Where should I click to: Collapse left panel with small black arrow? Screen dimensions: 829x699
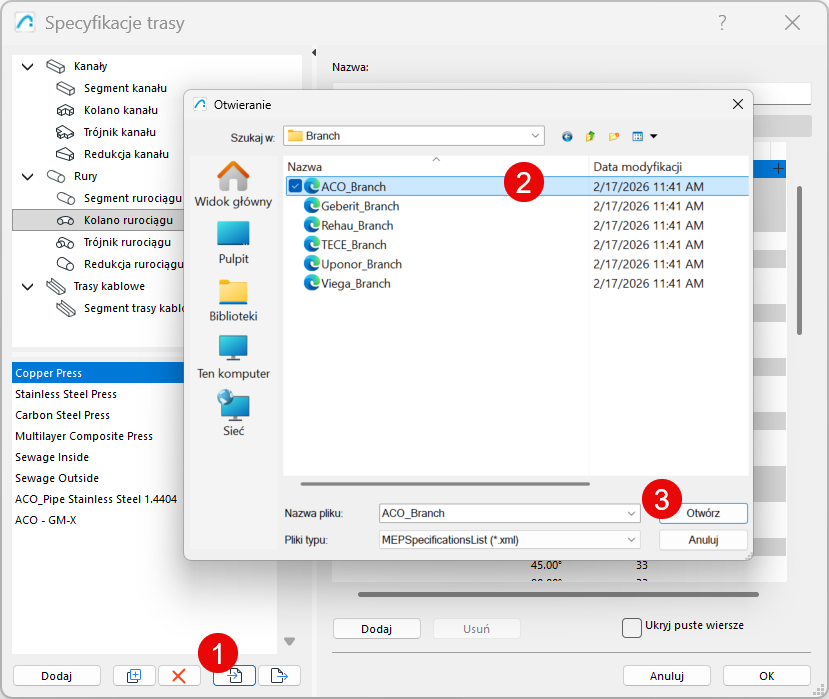point(314,52)
